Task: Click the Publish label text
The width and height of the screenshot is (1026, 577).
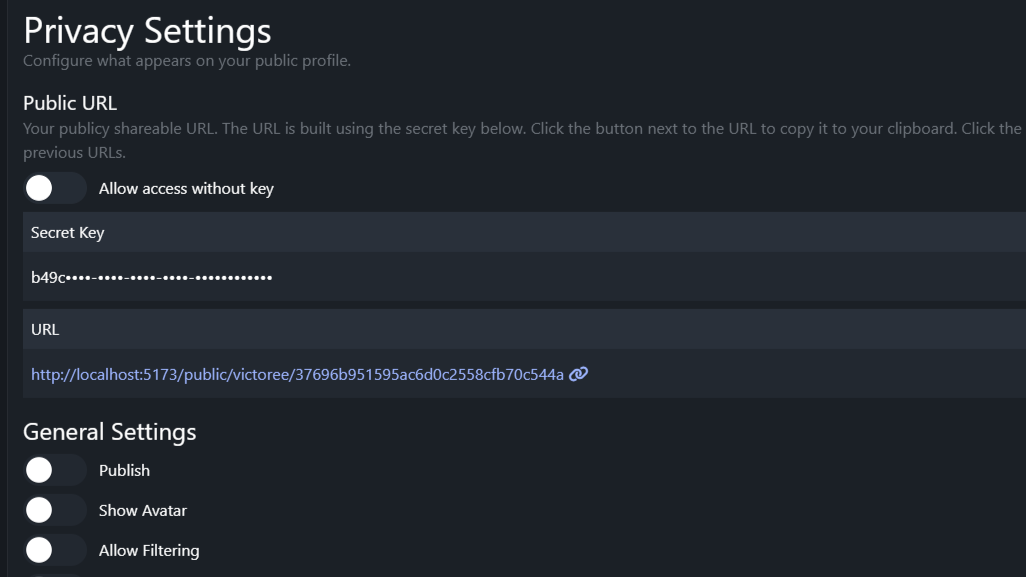Action: point(124,470)
